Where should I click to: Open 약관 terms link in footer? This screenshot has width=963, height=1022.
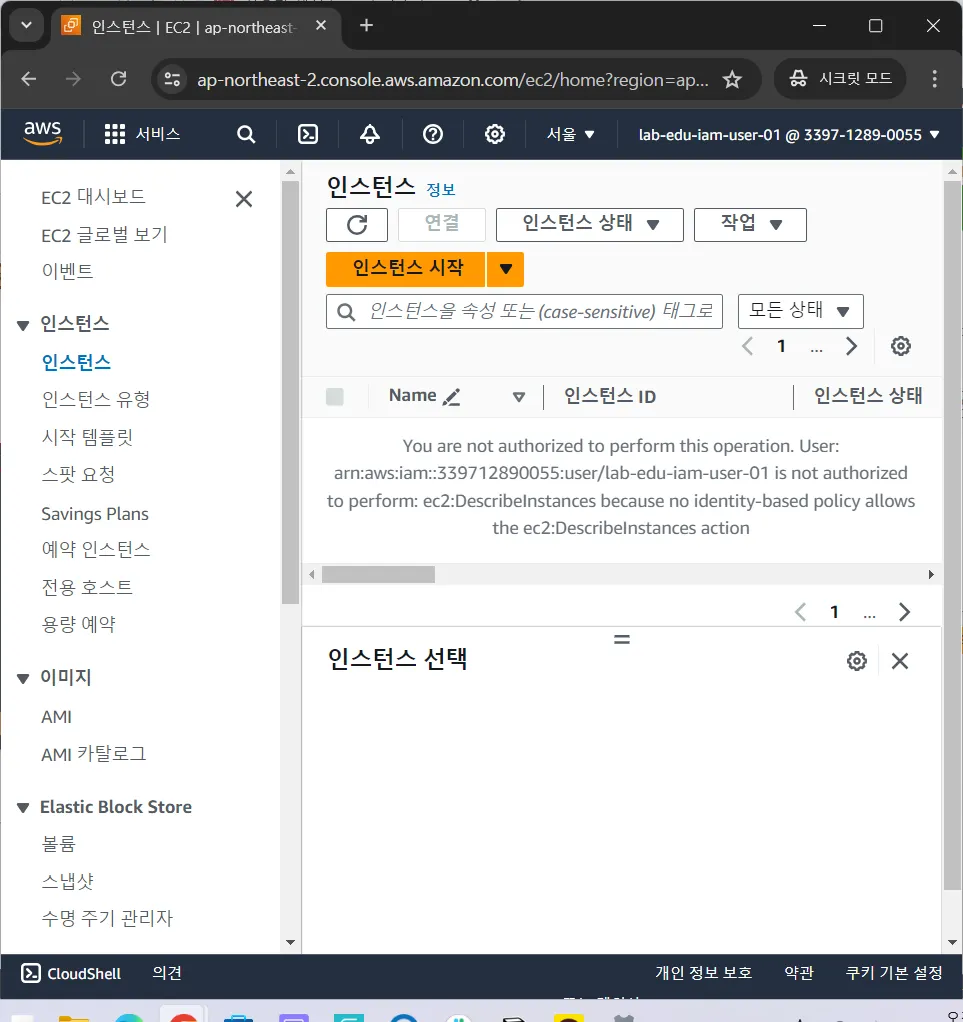point(799,973)
